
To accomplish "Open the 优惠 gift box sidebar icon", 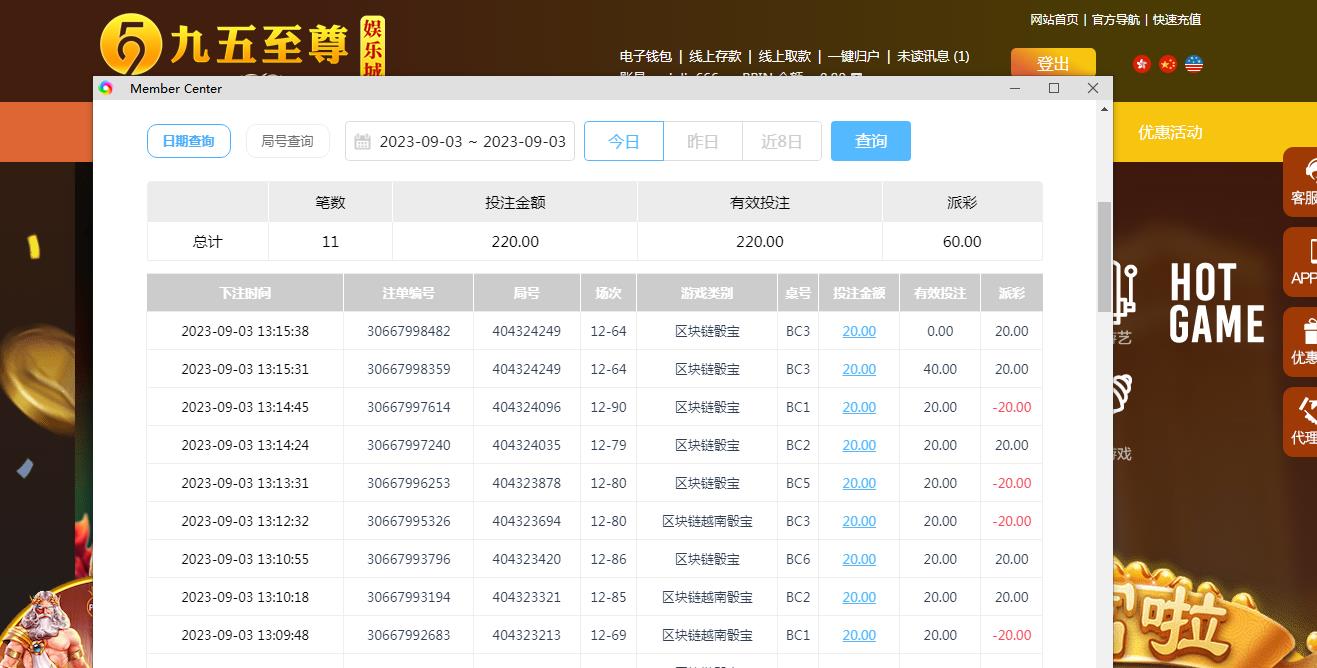I will [1302, 341].
